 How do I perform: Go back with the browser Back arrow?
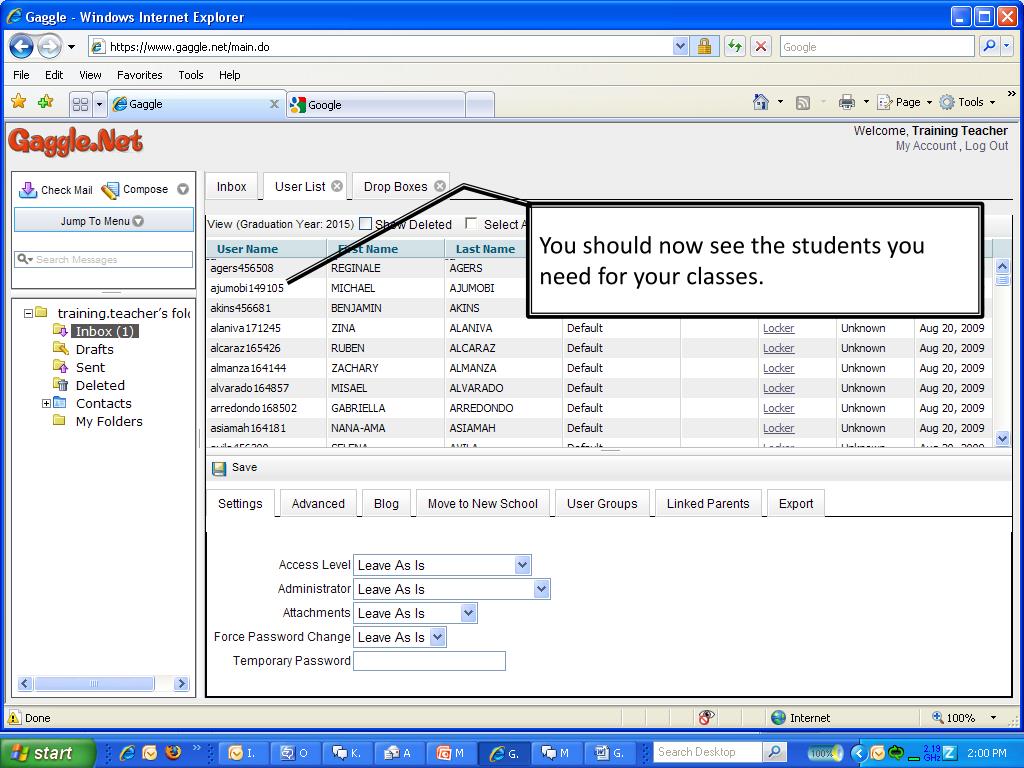[x=22, y=46]
